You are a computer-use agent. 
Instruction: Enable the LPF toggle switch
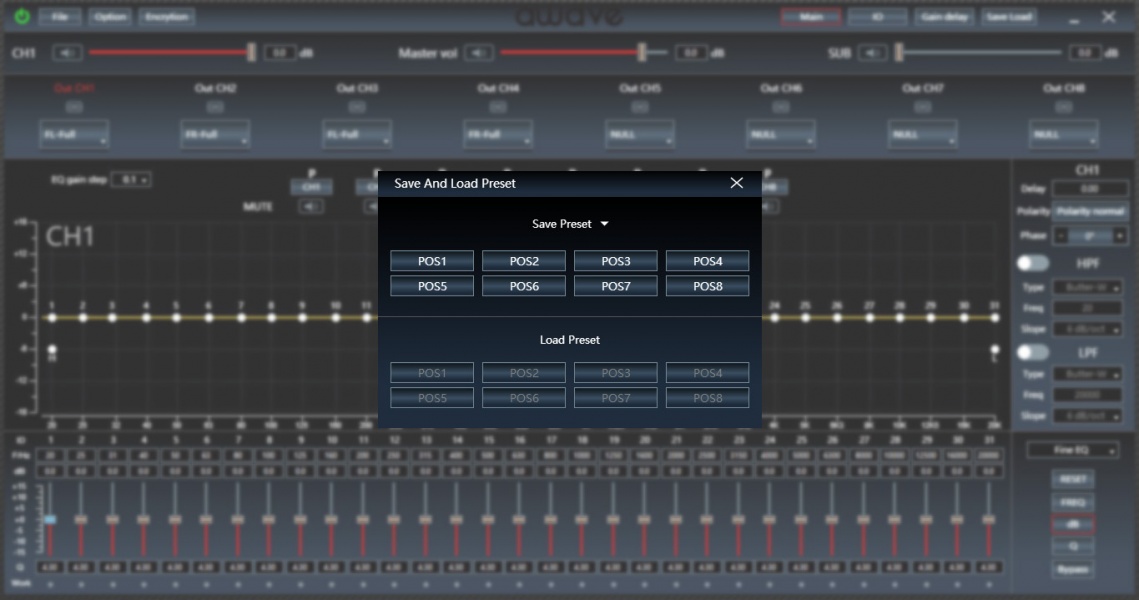1033,352
